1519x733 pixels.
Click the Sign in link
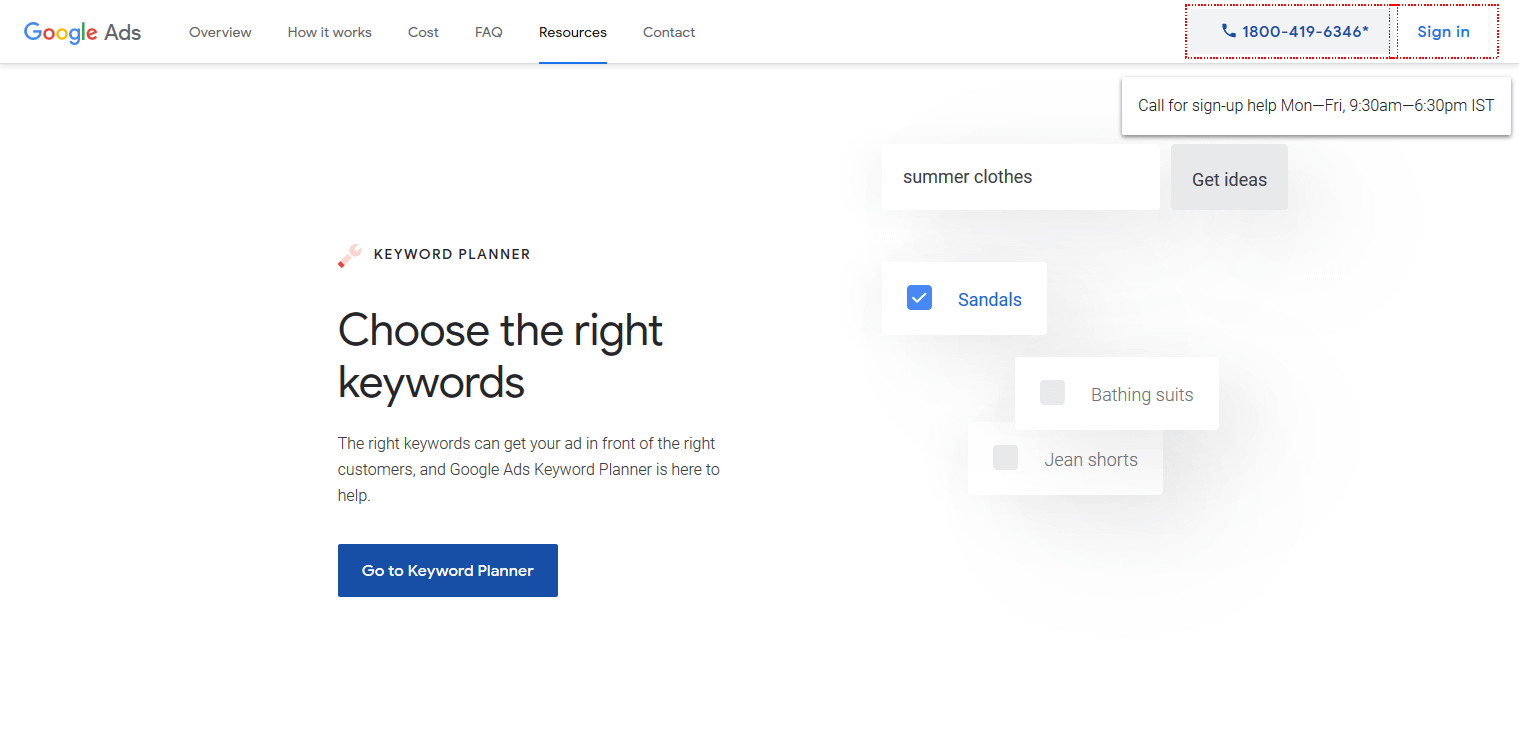pyautogui.click(x=1443, y=32)
